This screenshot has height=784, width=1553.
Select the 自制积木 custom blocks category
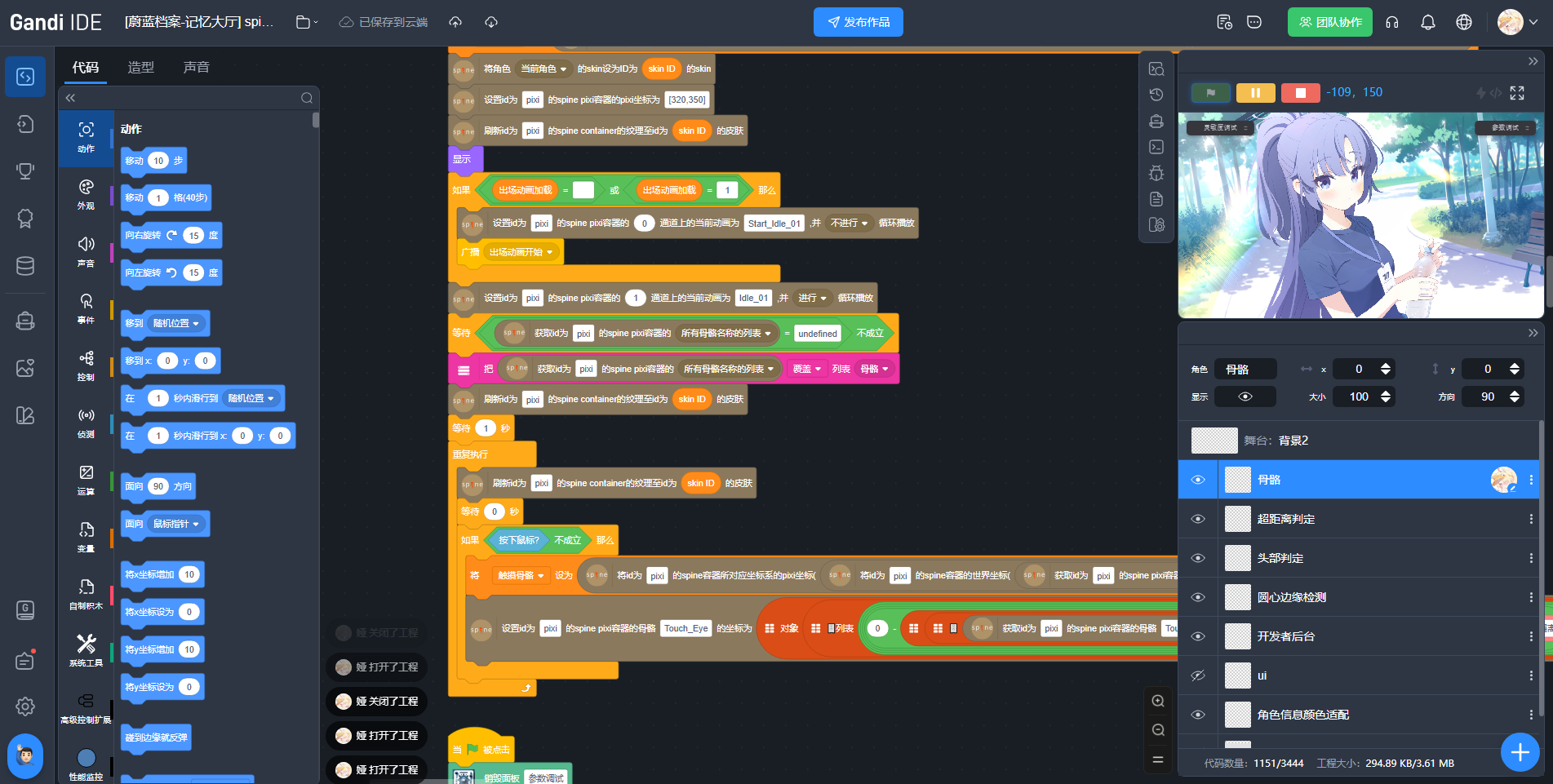[86, 595]
